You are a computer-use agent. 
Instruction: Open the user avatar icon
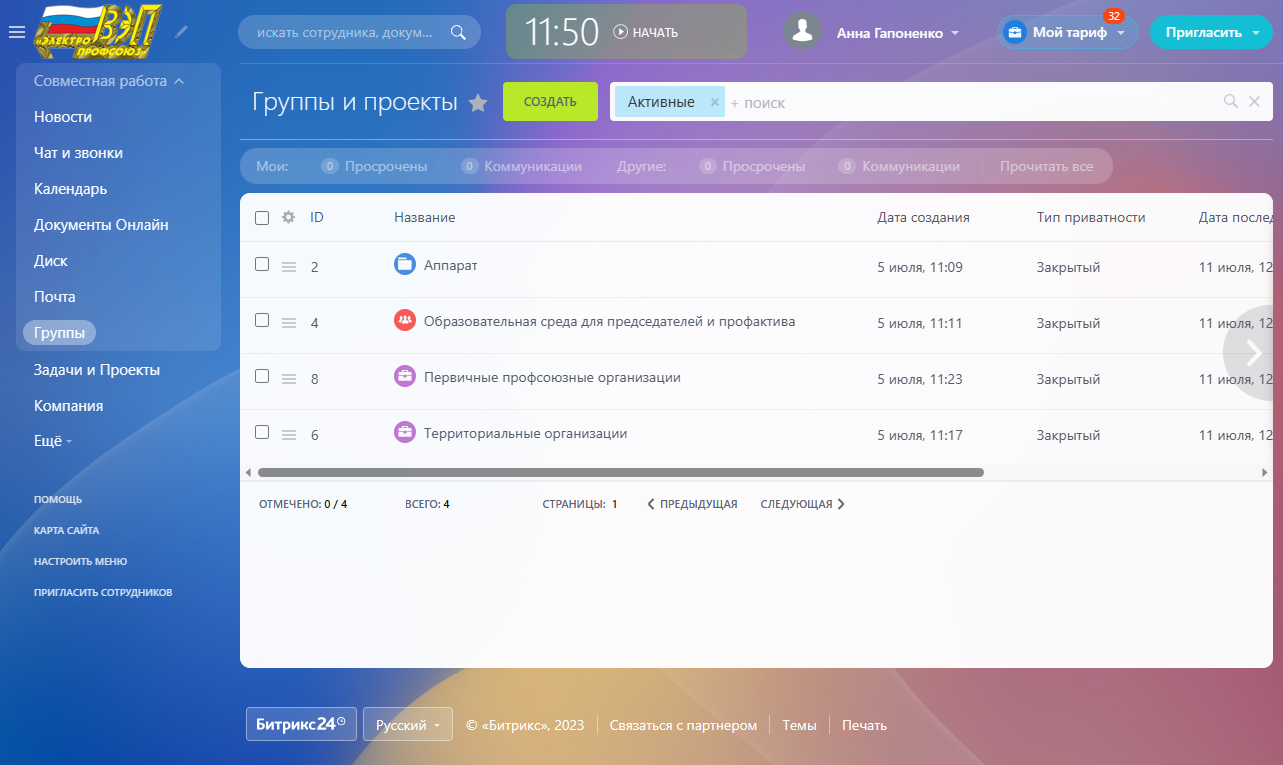click(802, 32)
